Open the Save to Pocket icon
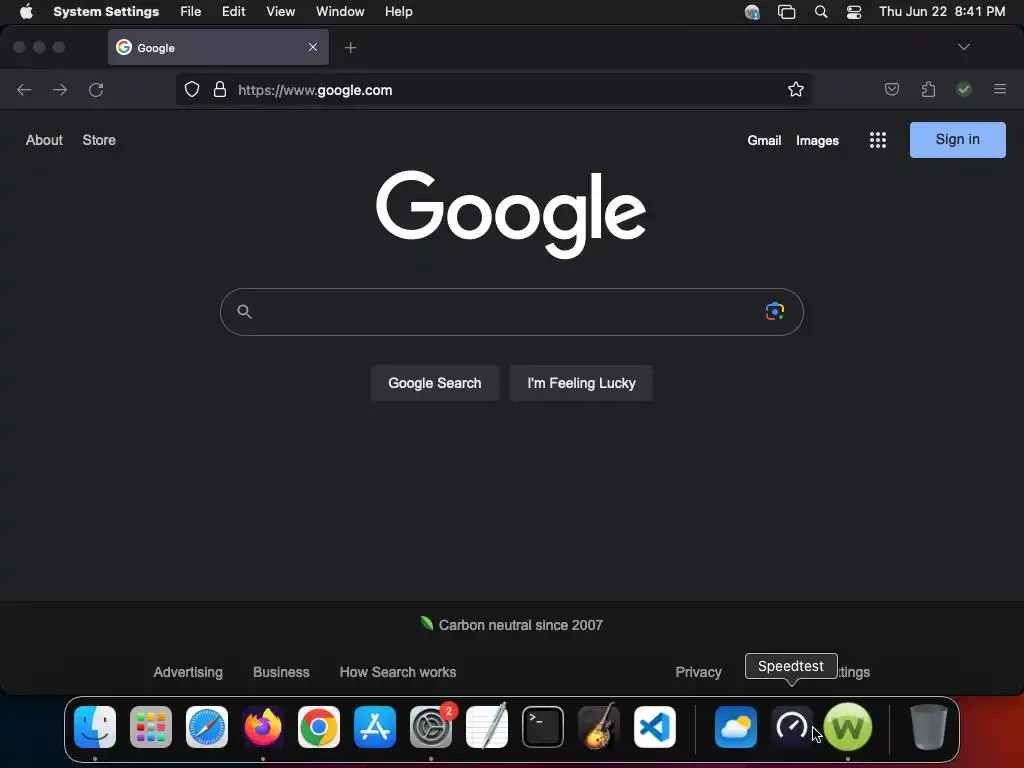1024x768 pixels. (x=891, y=89)
